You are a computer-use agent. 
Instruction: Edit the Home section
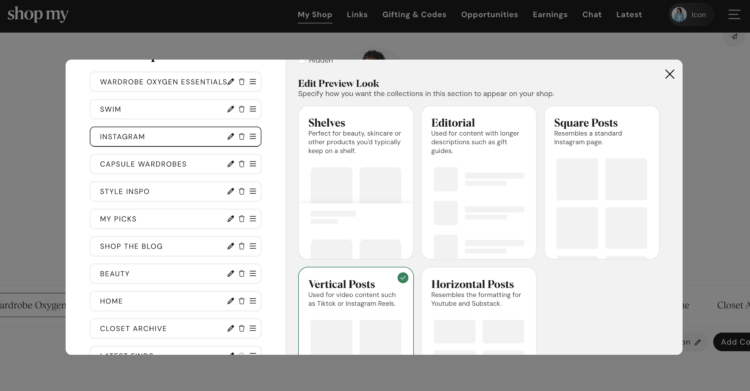[x=231, y=301]
